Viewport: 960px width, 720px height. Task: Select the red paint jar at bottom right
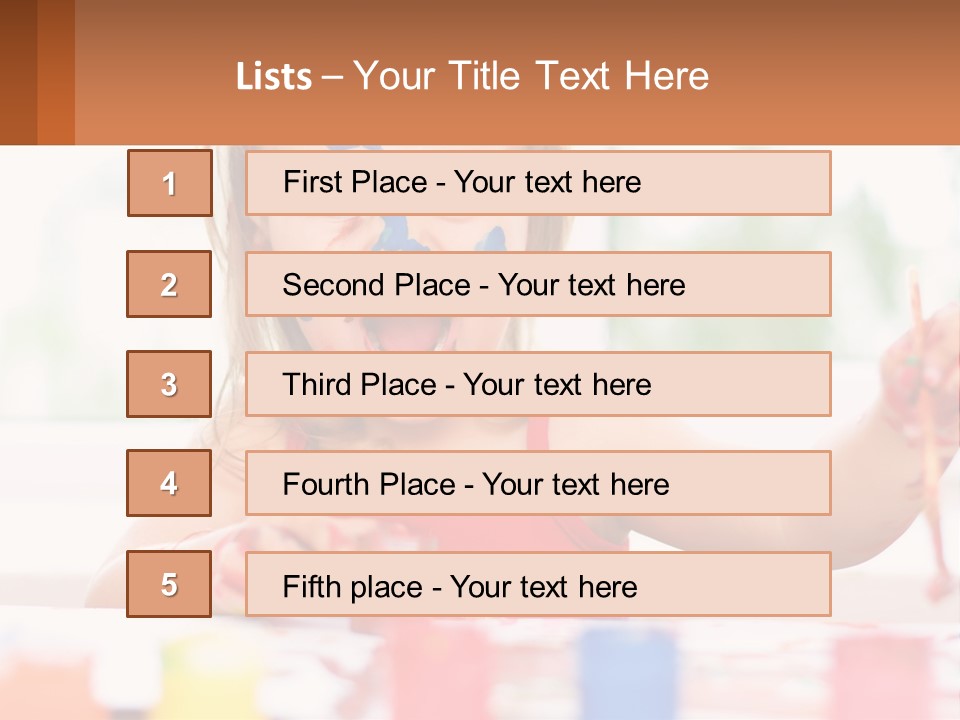868,670
